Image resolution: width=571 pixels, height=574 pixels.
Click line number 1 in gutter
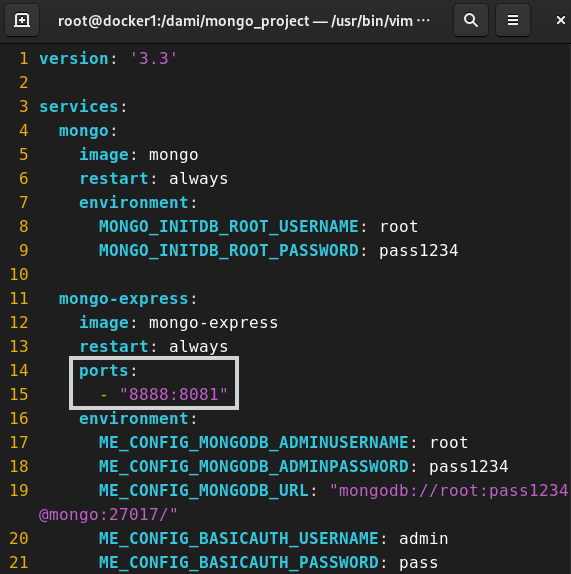[x=24, y=59]
